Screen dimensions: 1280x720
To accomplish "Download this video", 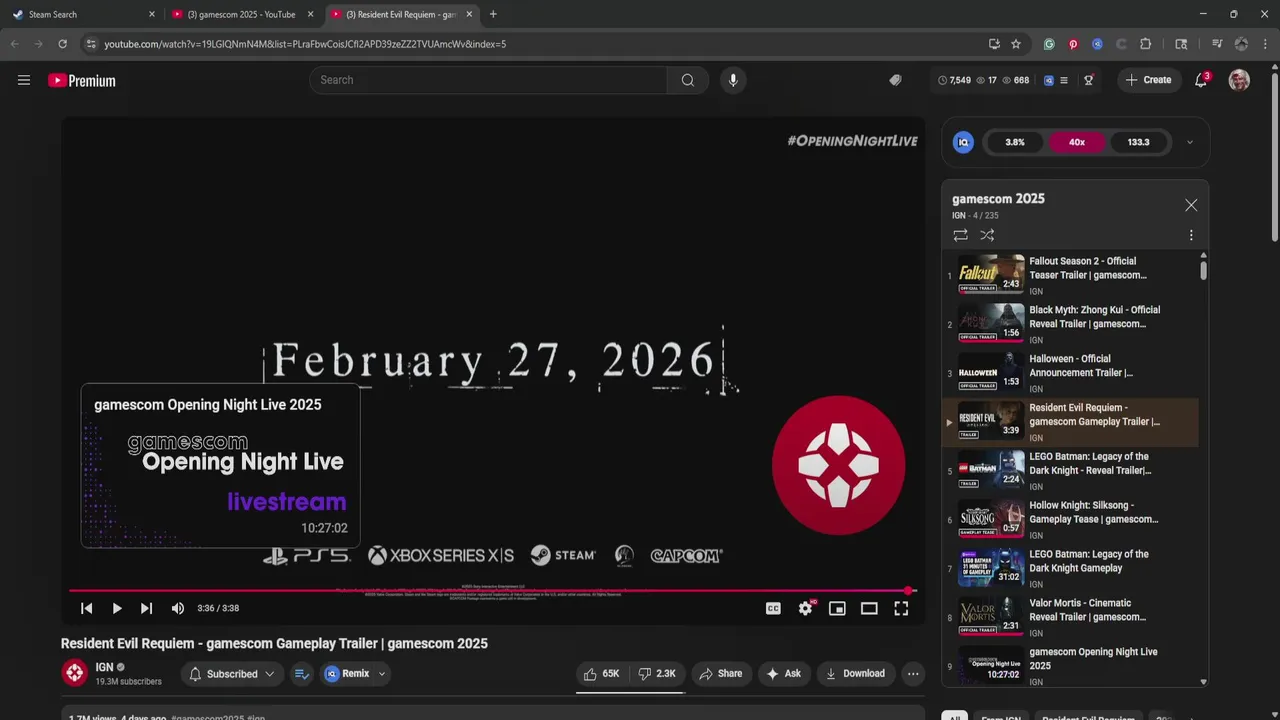I will 854,674.
